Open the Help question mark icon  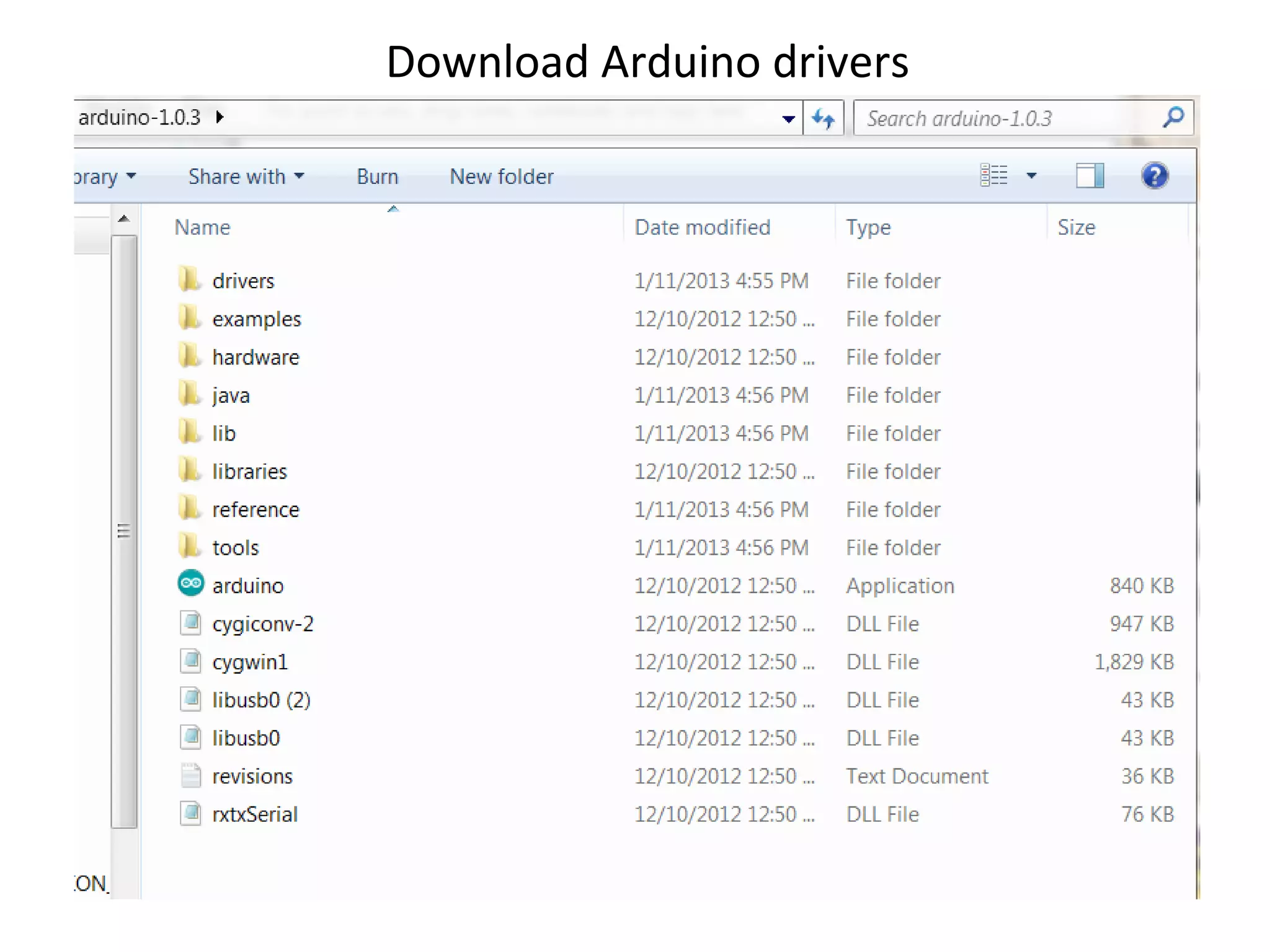(1155, 176)
